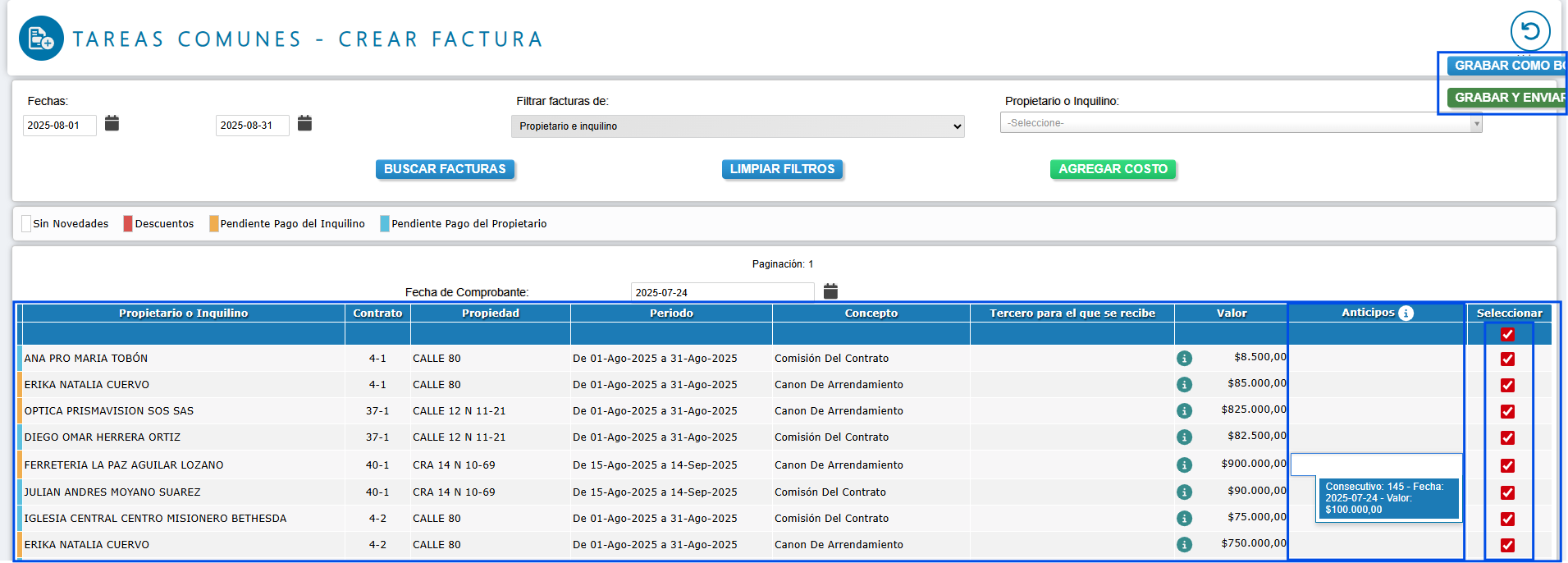The width and height of the screenshot is (1568, 563).
Task: Click info icon for OPTICA PRISMAVISION SOS SAS row
Action: tap(1184, 411)
